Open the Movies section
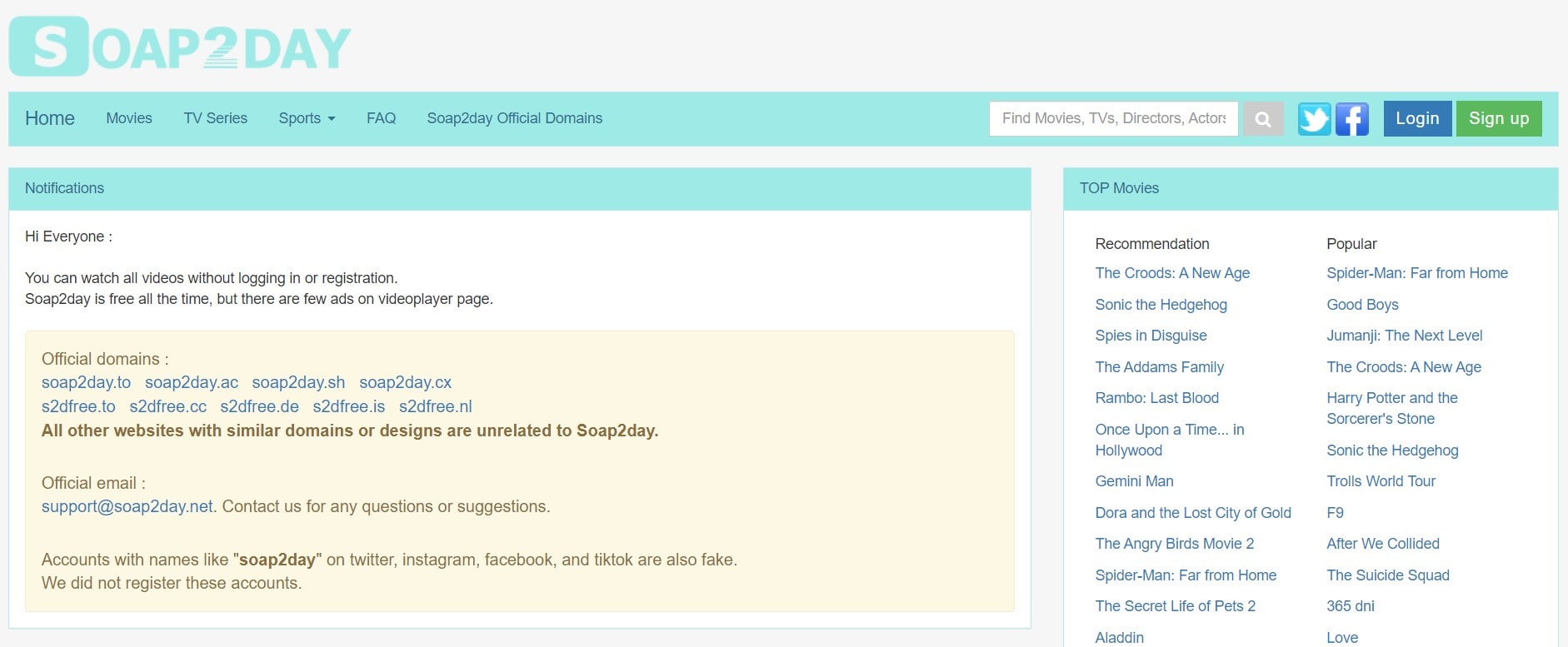This screenshot has height=647, width=1568. point(129,118)
